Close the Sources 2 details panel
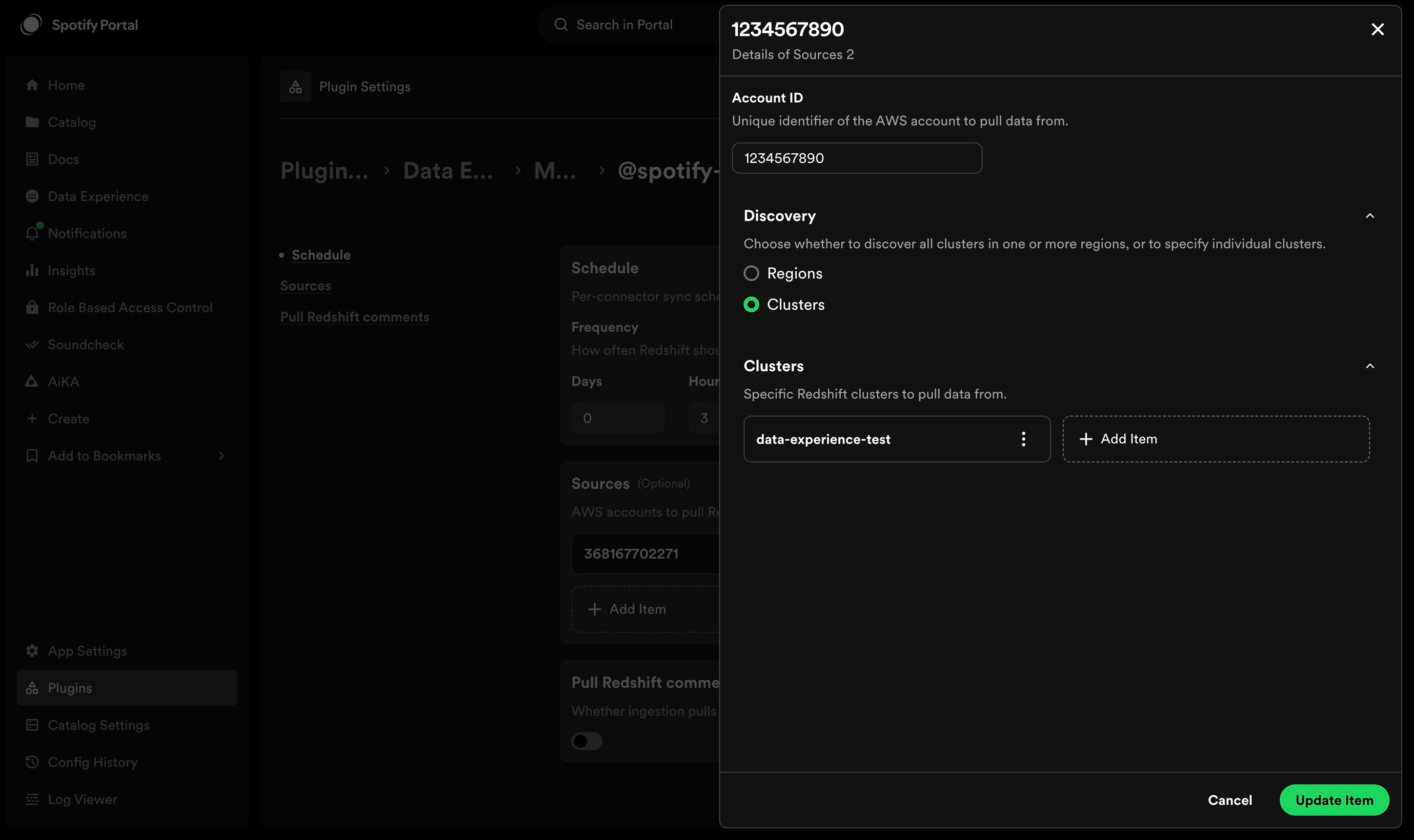Viewport: 1414px width, 840px height. (x=1377, y=29)
